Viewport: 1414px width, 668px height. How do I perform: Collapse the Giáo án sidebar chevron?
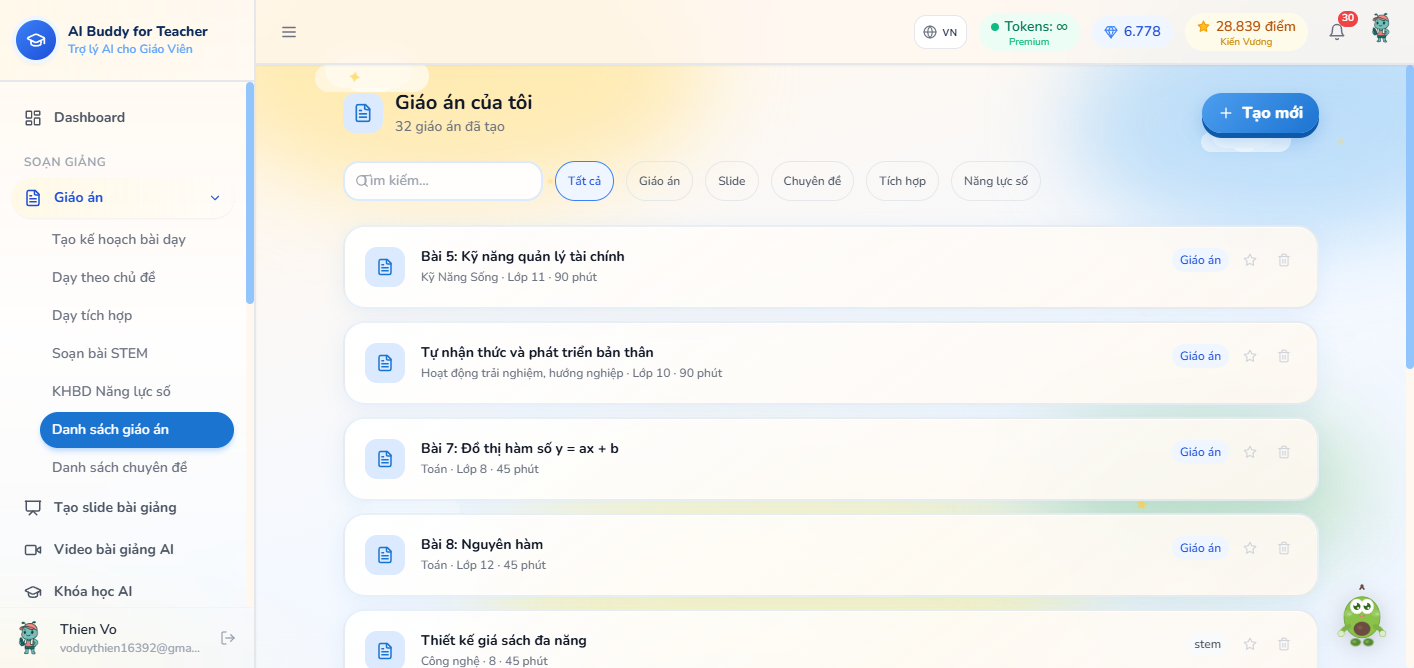215,198
